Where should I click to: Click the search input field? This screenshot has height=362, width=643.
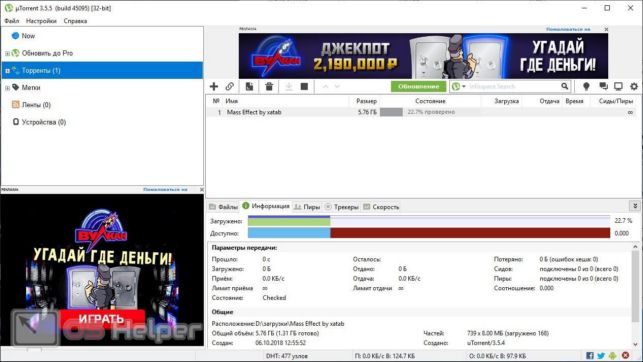pos(513,87)
